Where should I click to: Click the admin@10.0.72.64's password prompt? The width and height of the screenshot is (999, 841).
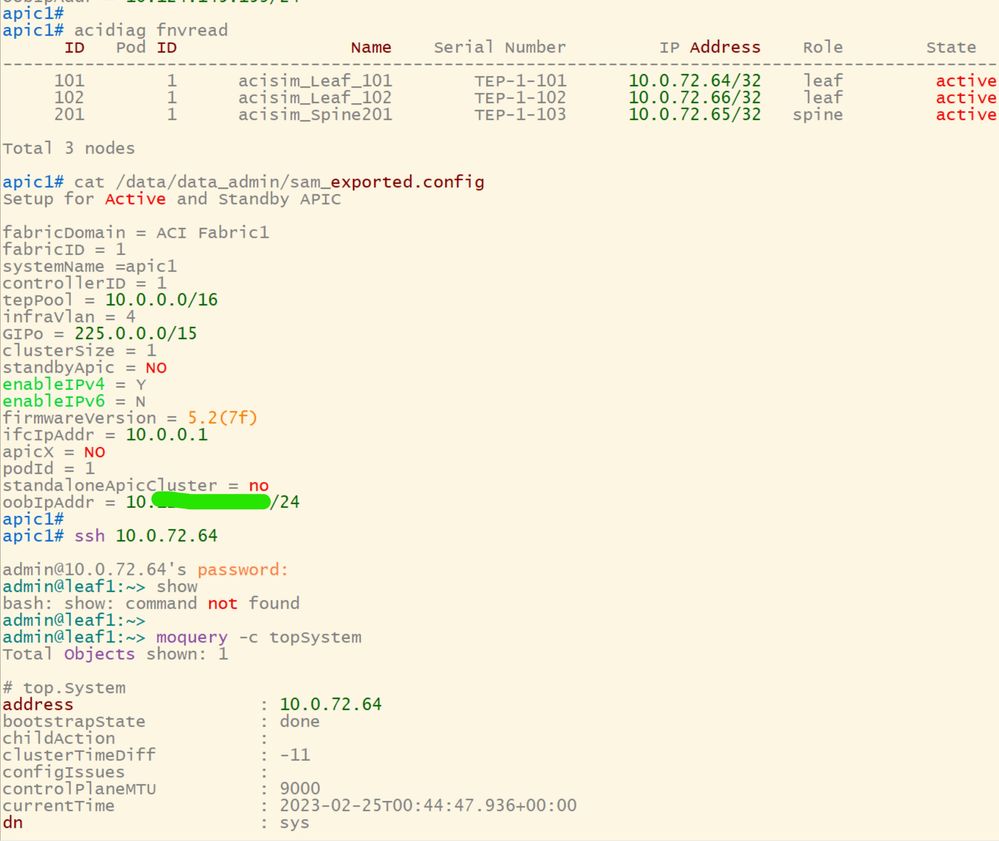[145, 570]
